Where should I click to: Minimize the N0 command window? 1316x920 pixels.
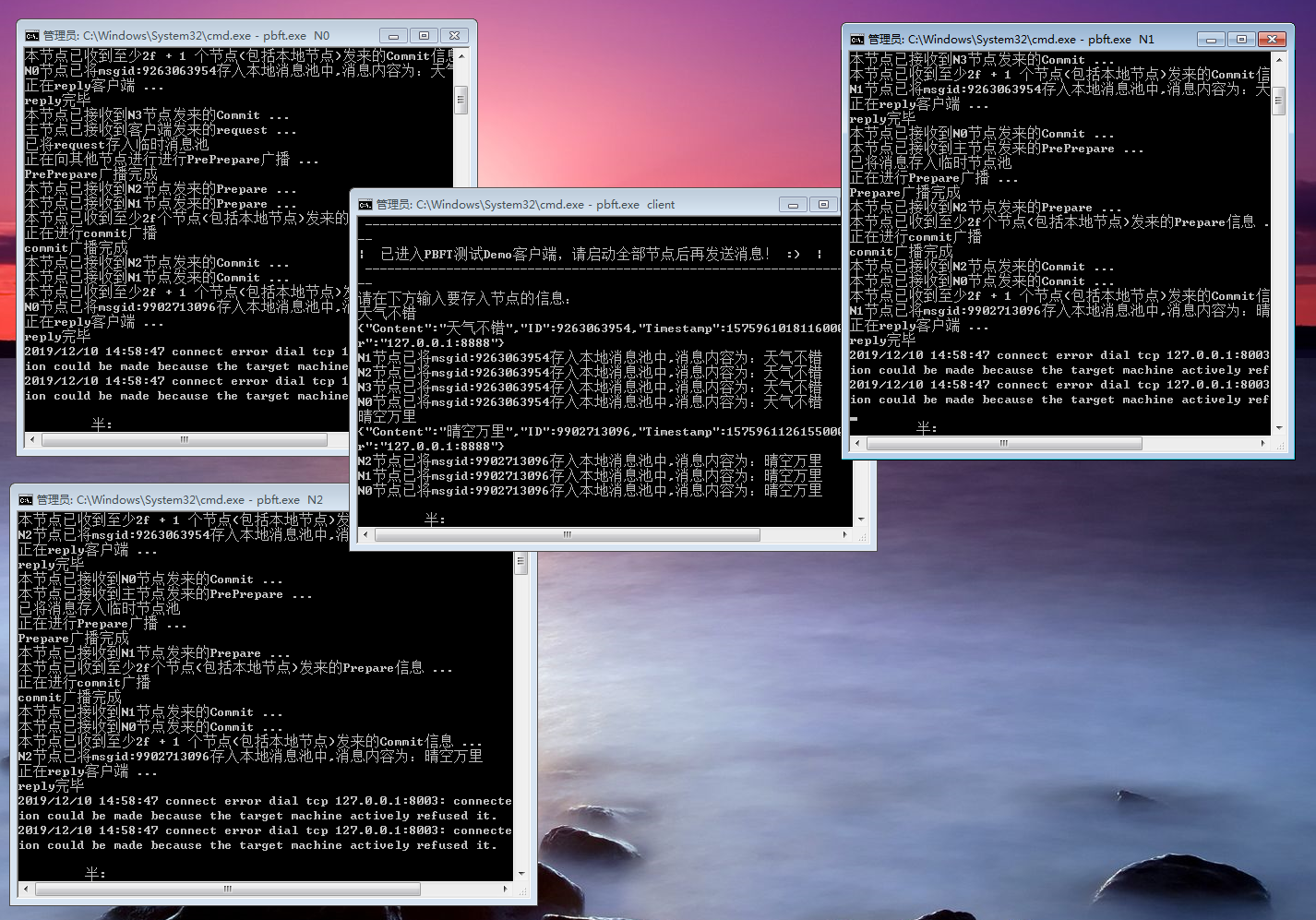(x=393, y=36)
